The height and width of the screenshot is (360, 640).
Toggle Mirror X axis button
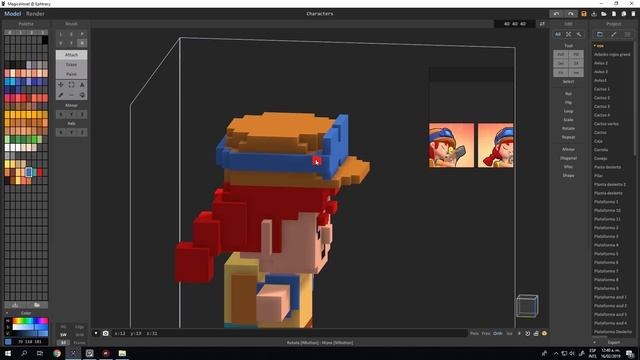[61, 115]
